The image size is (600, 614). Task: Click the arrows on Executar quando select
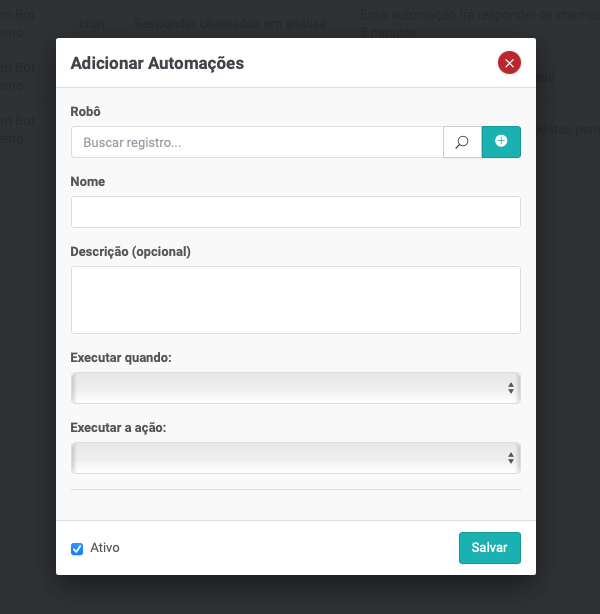click(x=510, y=388)
